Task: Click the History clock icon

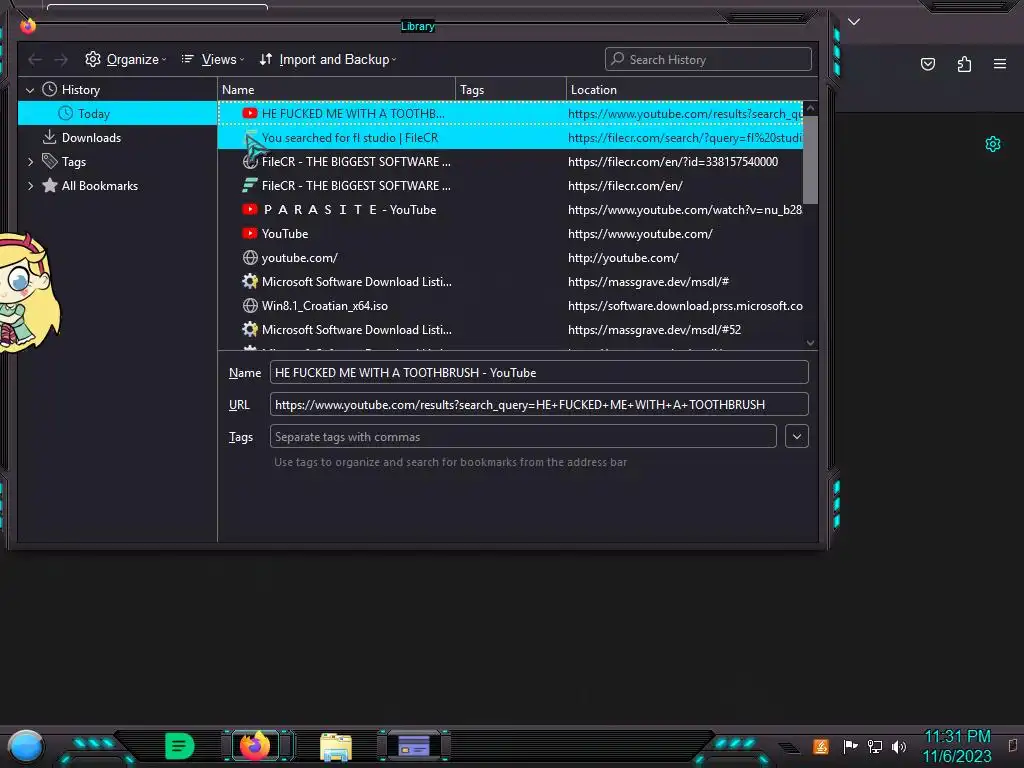Action: (50, 89)
